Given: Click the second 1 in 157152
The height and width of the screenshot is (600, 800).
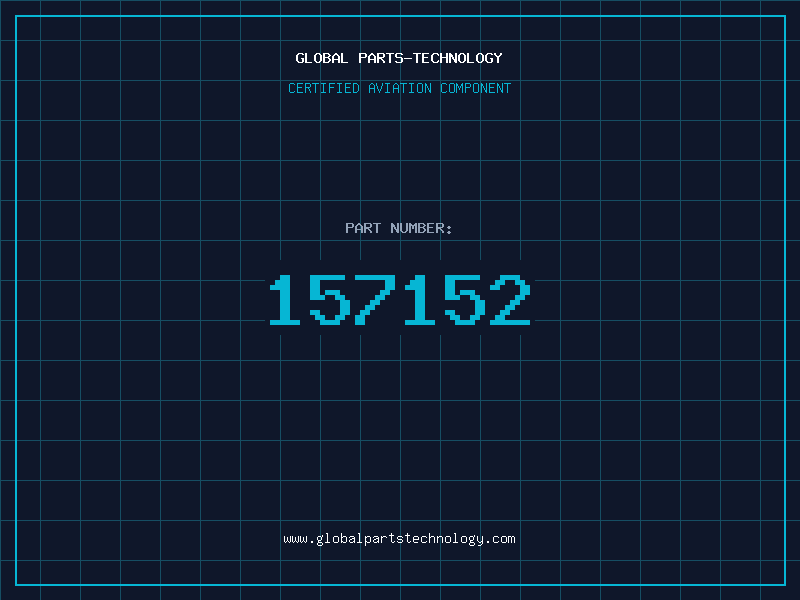Looking at the screenshot, I should pos(420,300).
